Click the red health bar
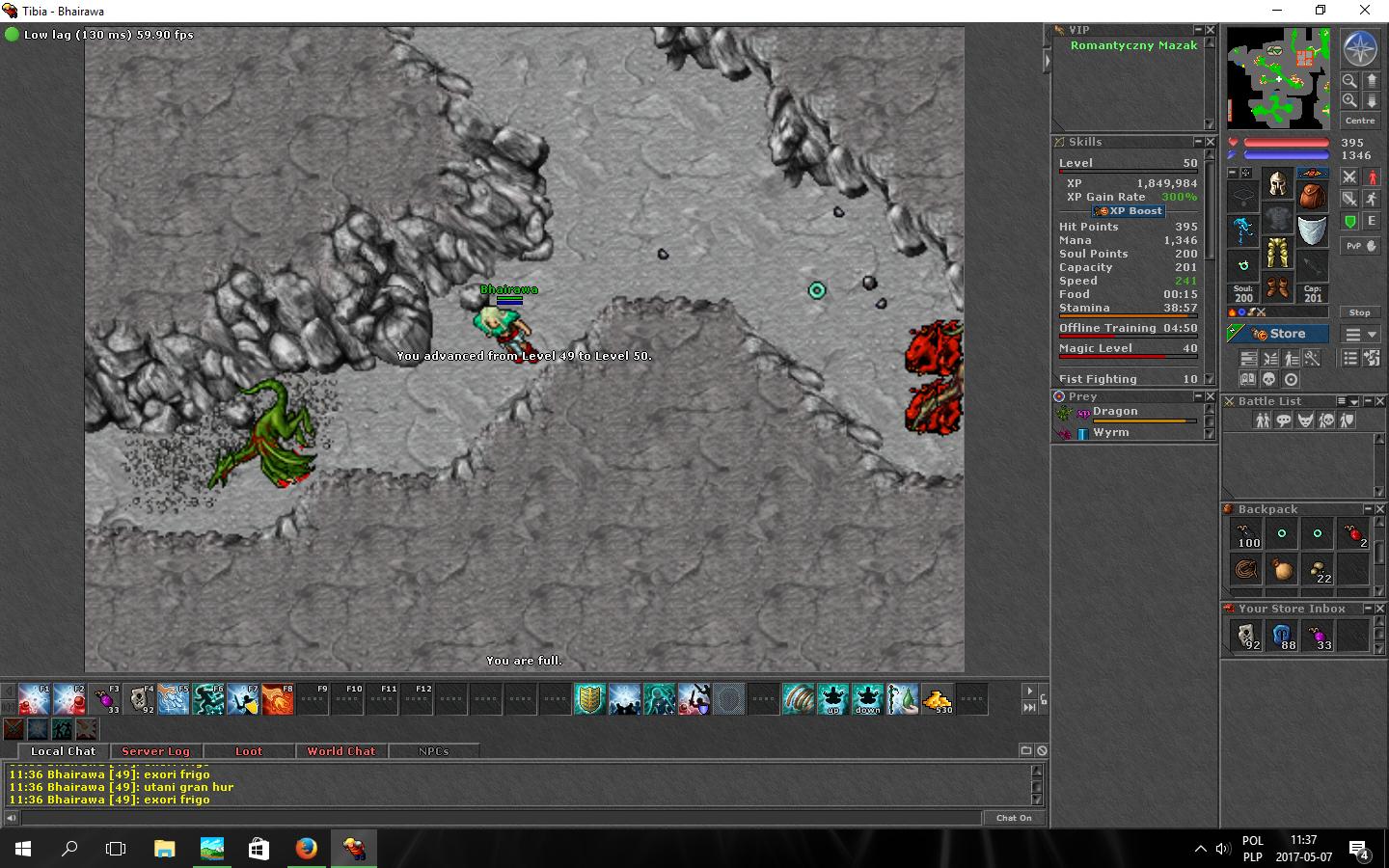Viewport: 1389px width, 868px height. click(x=1287, y=143)
